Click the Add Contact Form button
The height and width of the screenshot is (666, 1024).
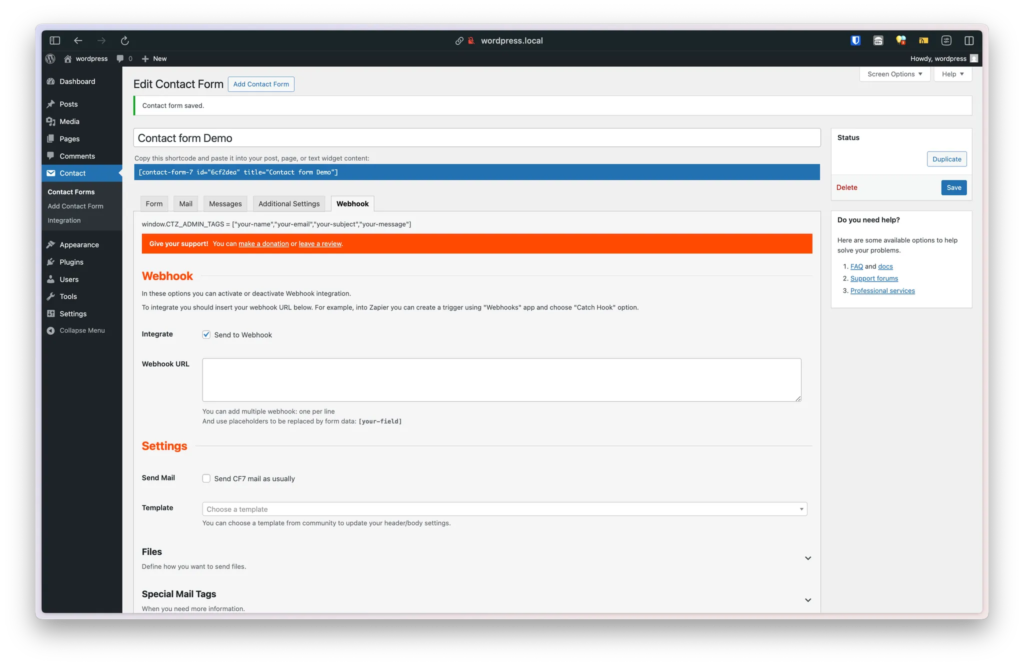[261, 84]
